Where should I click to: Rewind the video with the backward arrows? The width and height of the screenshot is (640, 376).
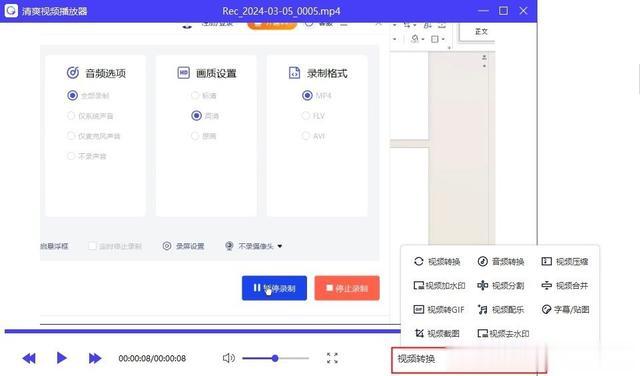(29, 358)
